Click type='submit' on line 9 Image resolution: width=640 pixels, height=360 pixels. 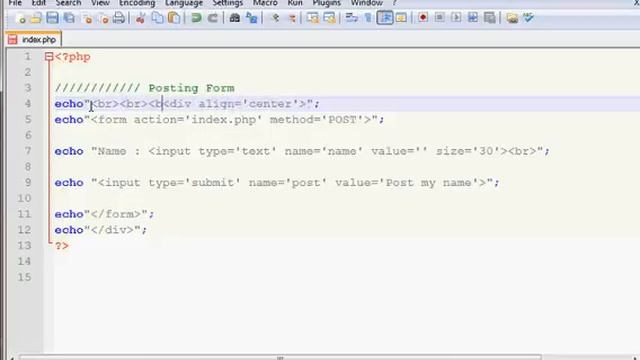click(195, 182)
